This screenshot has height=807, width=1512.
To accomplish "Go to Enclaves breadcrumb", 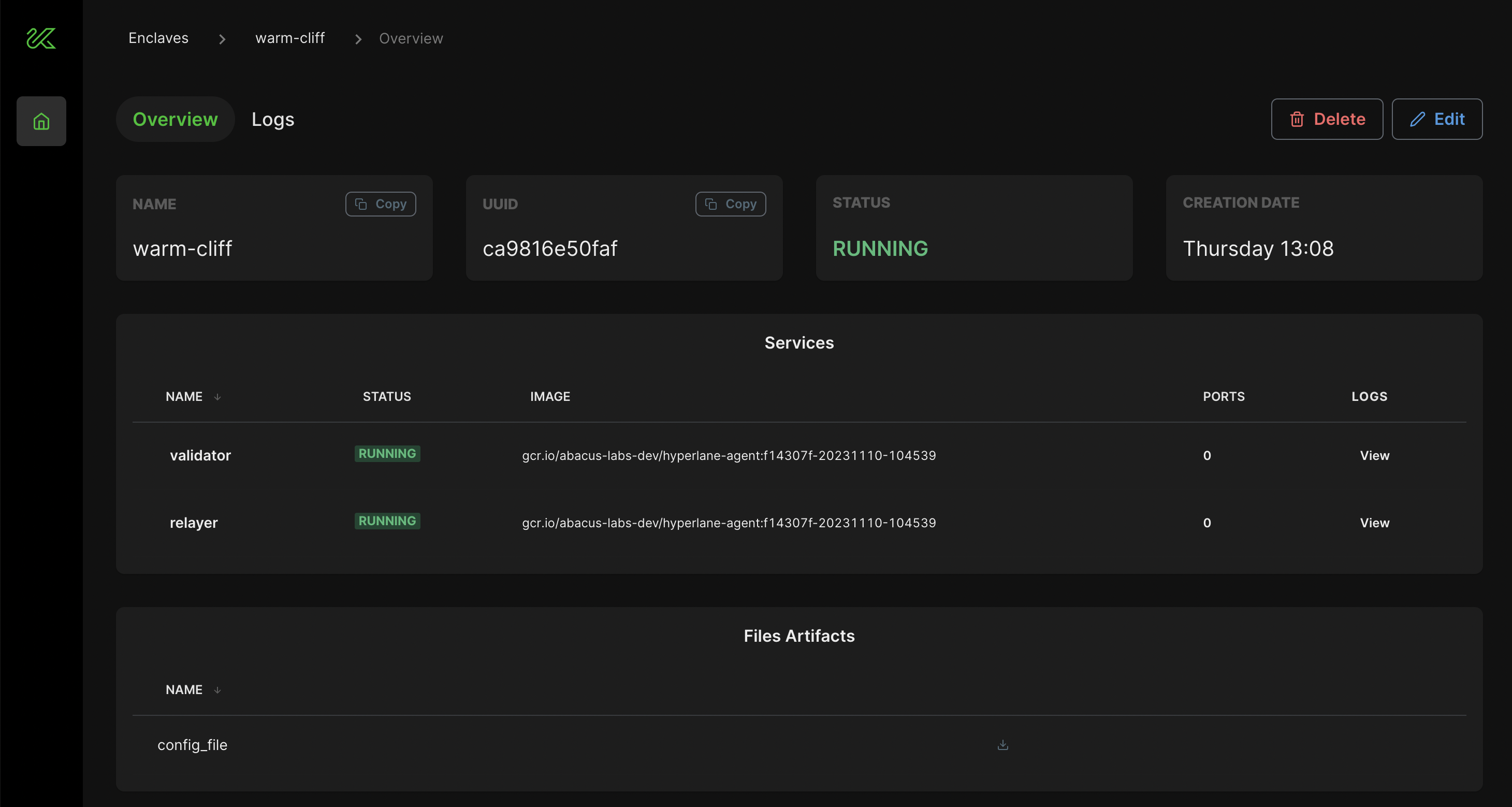I will click(158, 38).
